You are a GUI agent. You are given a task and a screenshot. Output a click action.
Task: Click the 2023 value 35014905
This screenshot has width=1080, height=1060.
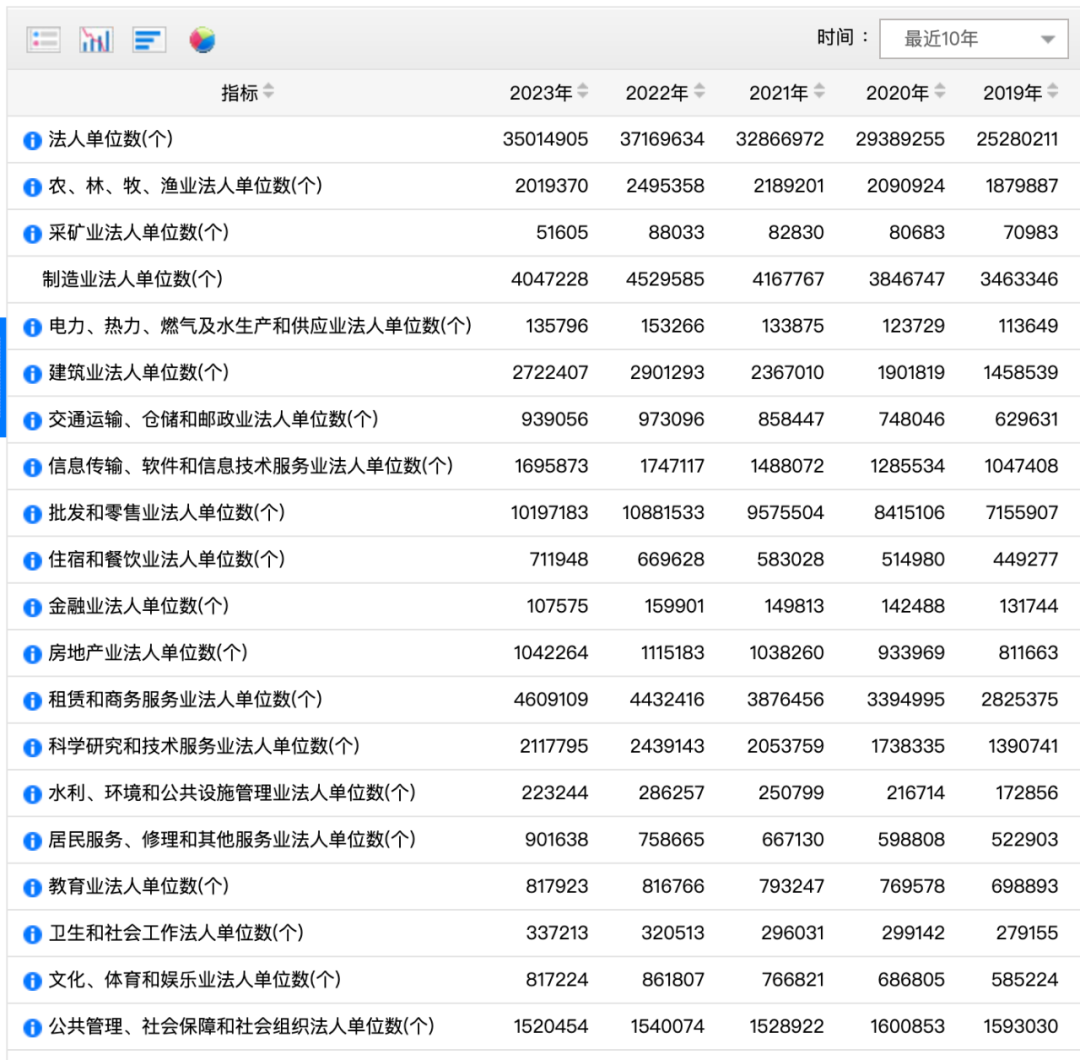pos(545,139)
